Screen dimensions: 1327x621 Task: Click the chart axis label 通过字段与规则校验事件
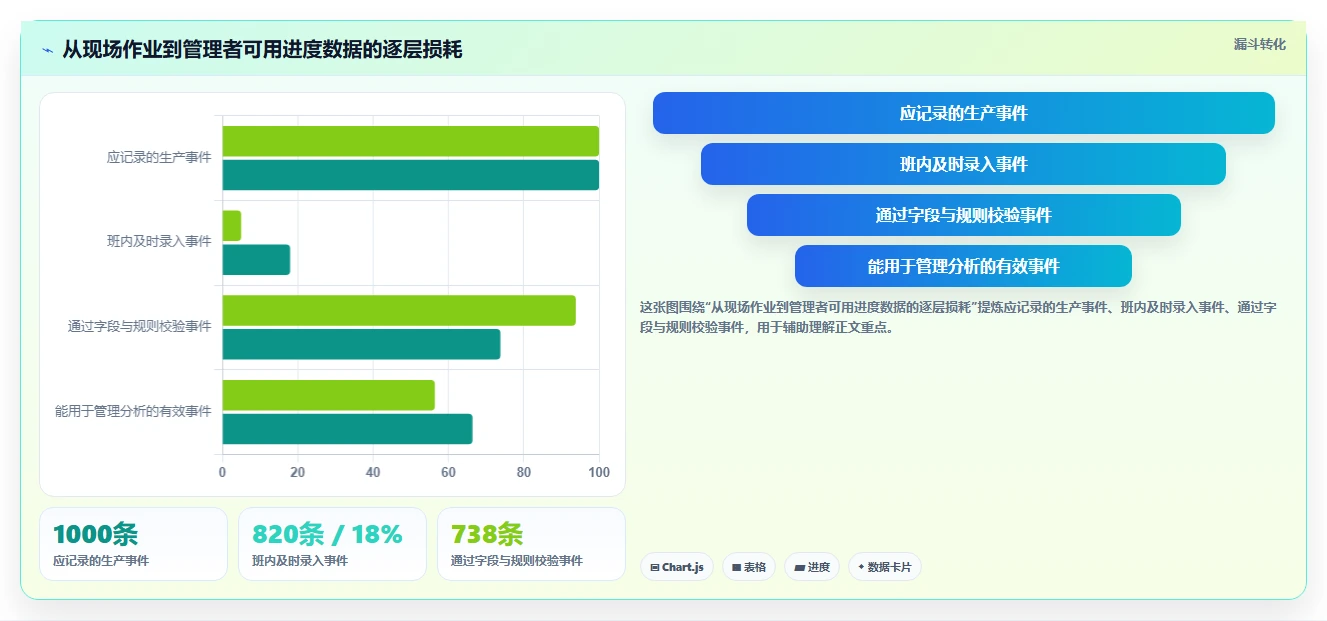140,327
